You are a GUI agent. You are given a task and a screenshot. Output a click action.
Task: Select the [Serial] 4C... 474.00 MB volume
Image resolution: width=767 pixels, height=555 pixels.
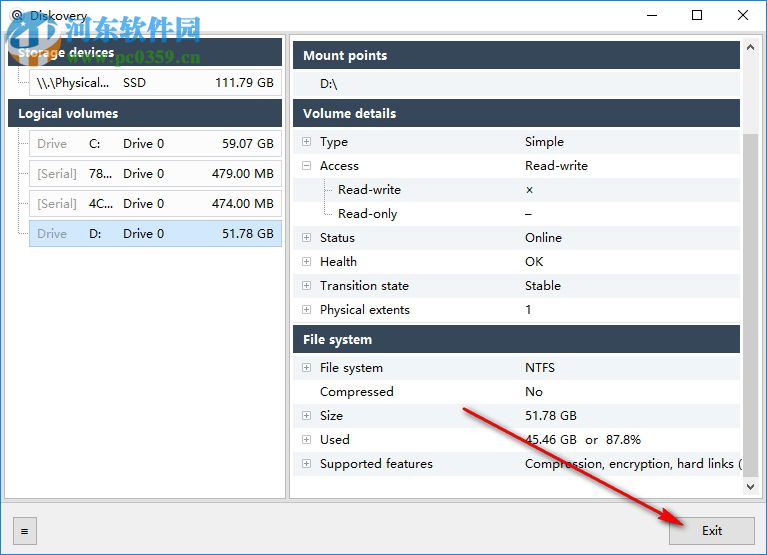[155, 203]
